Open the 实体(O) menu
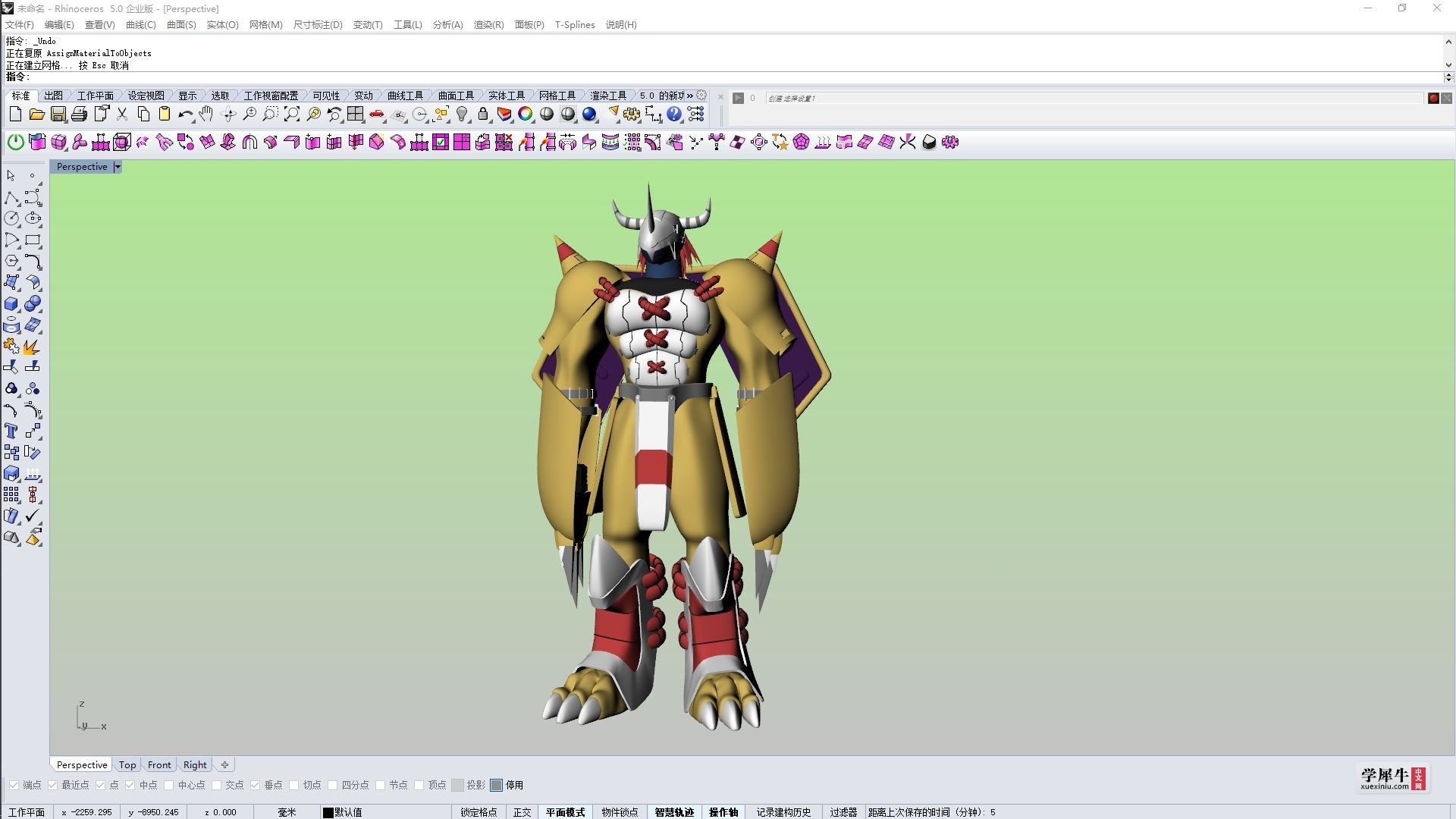Screen dimensions: 1456x819 pyautogui.click(x=222, y=25)
